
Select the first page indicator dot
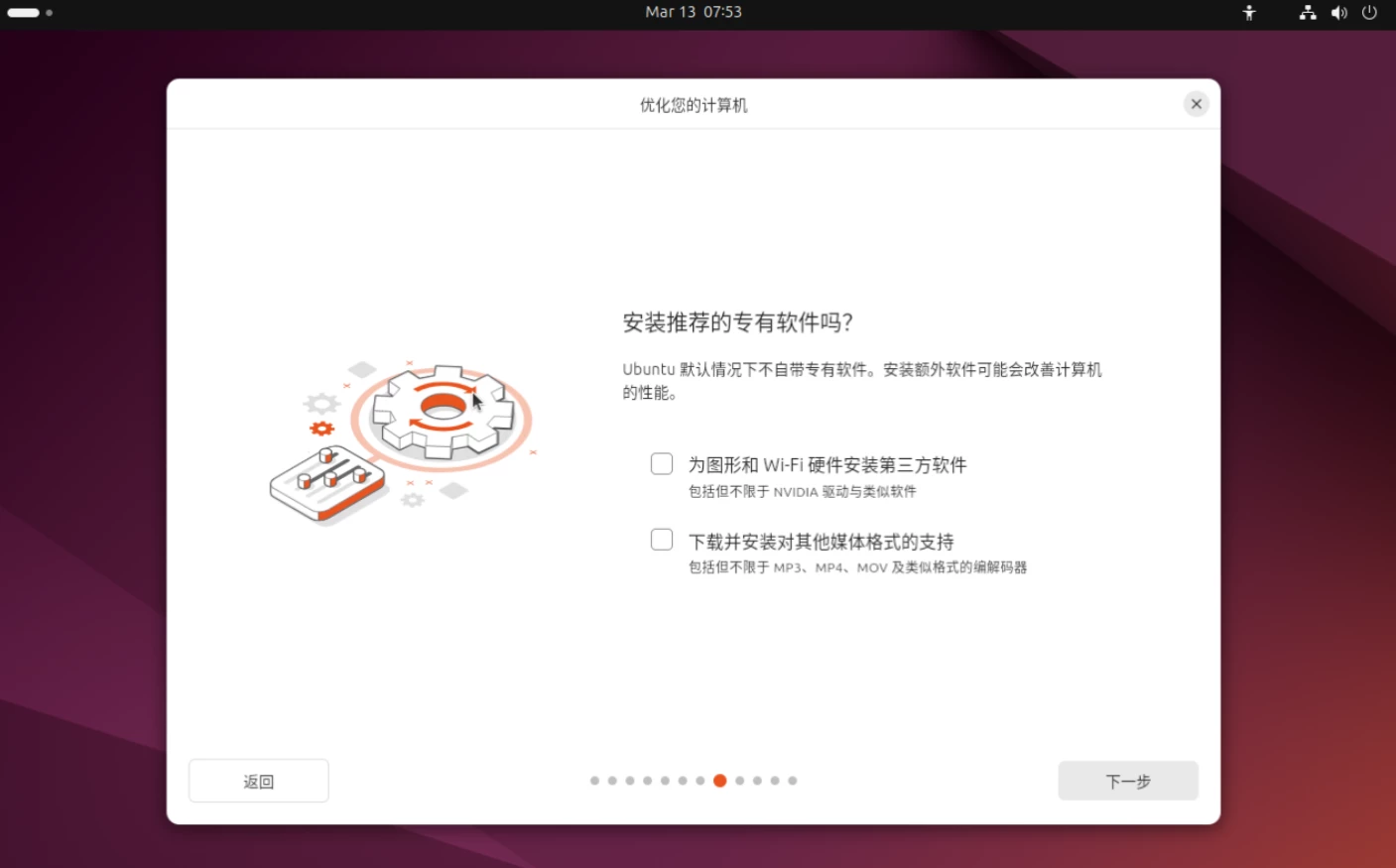click(594, 781)
